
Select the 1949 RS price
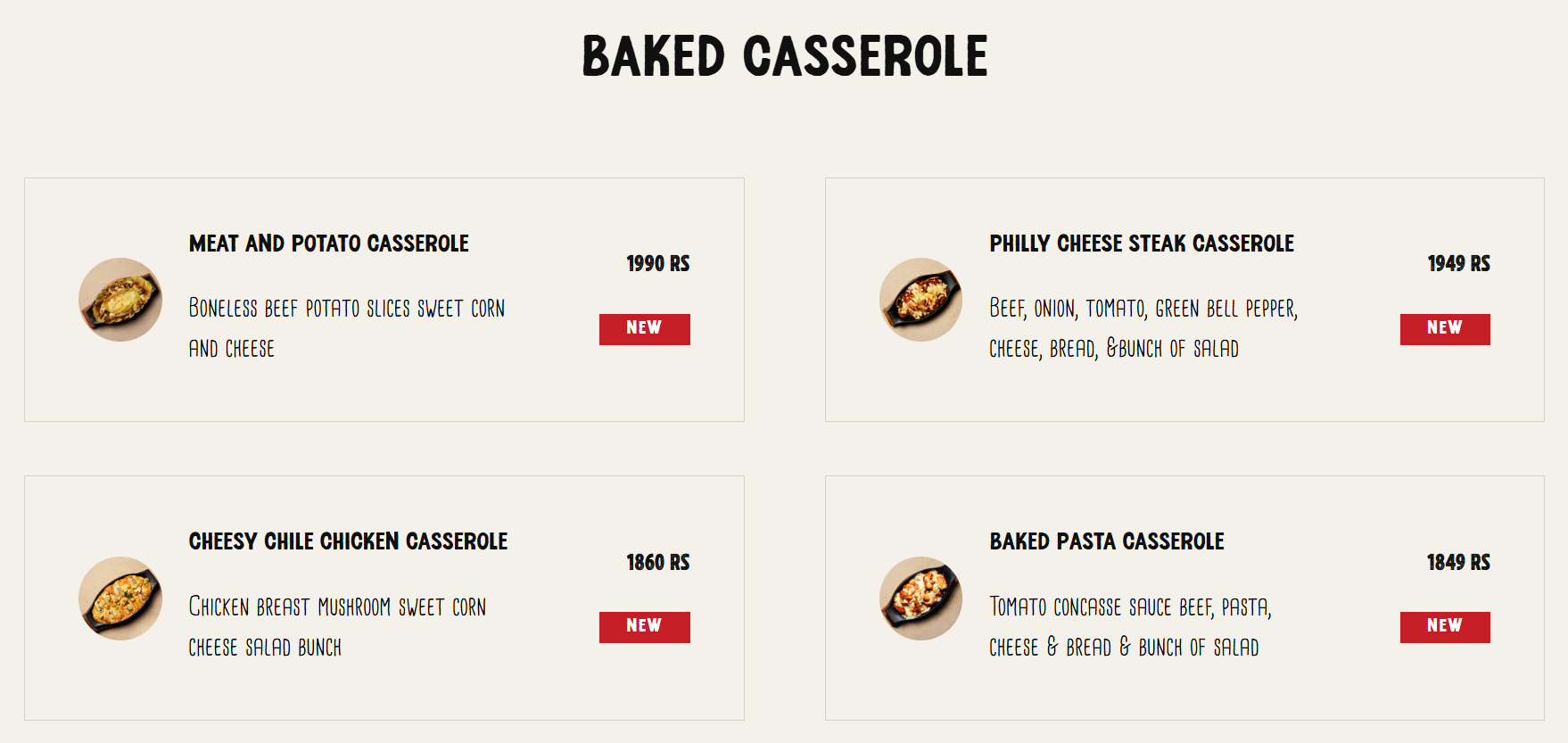click(x=1459, y=264)
